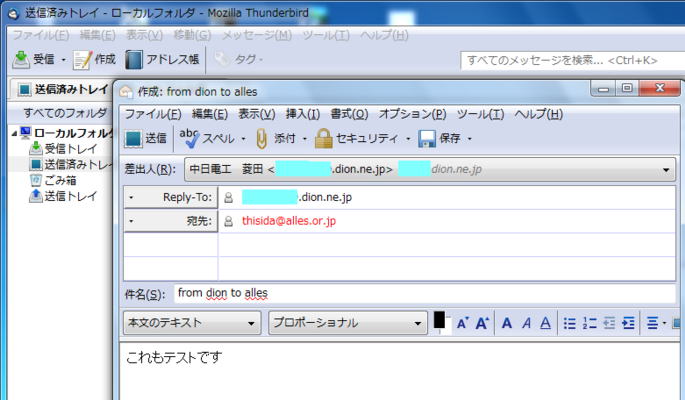Click the global message search box
Screen dimensions: 685x400
point(572,60)
